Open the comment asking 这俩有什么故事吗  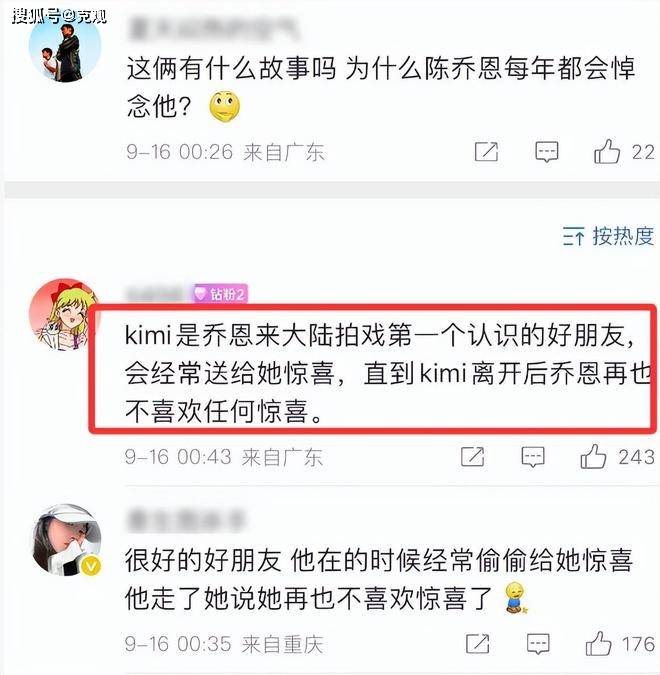[x=381, y=88]
